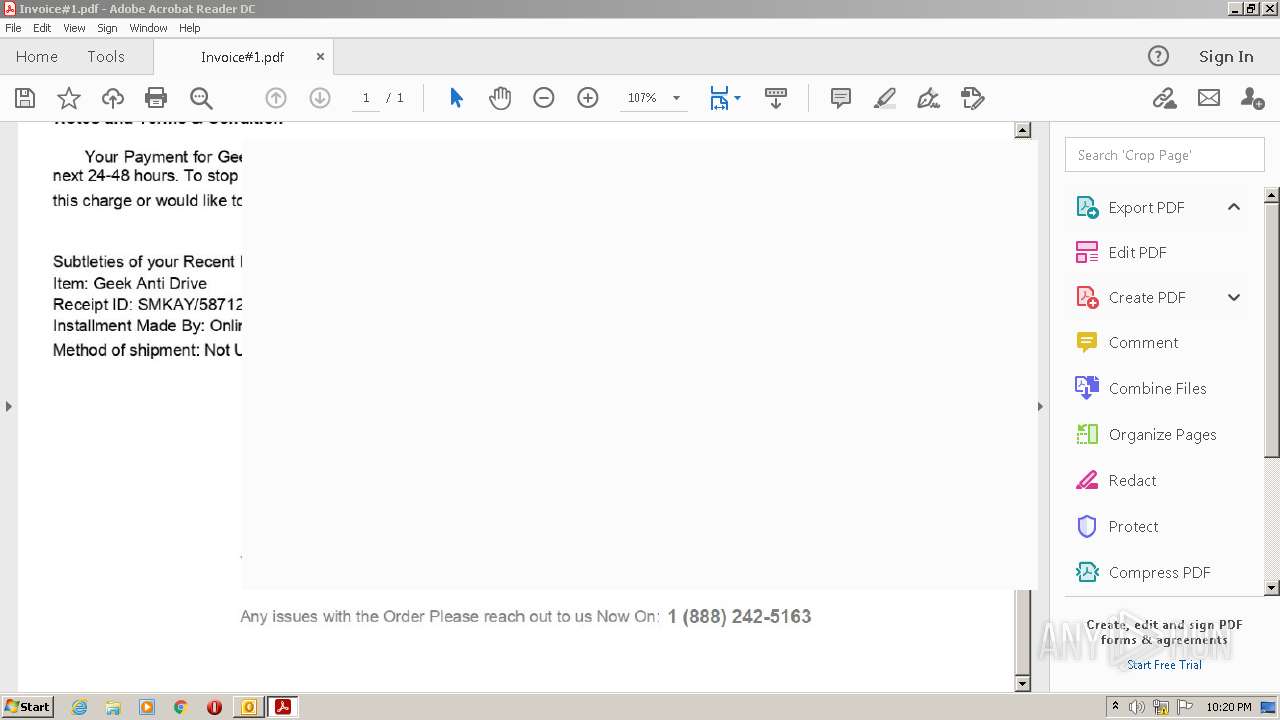Switch to the Home tab
Viewport: 1280px width, 720px height.
(37, 57)
